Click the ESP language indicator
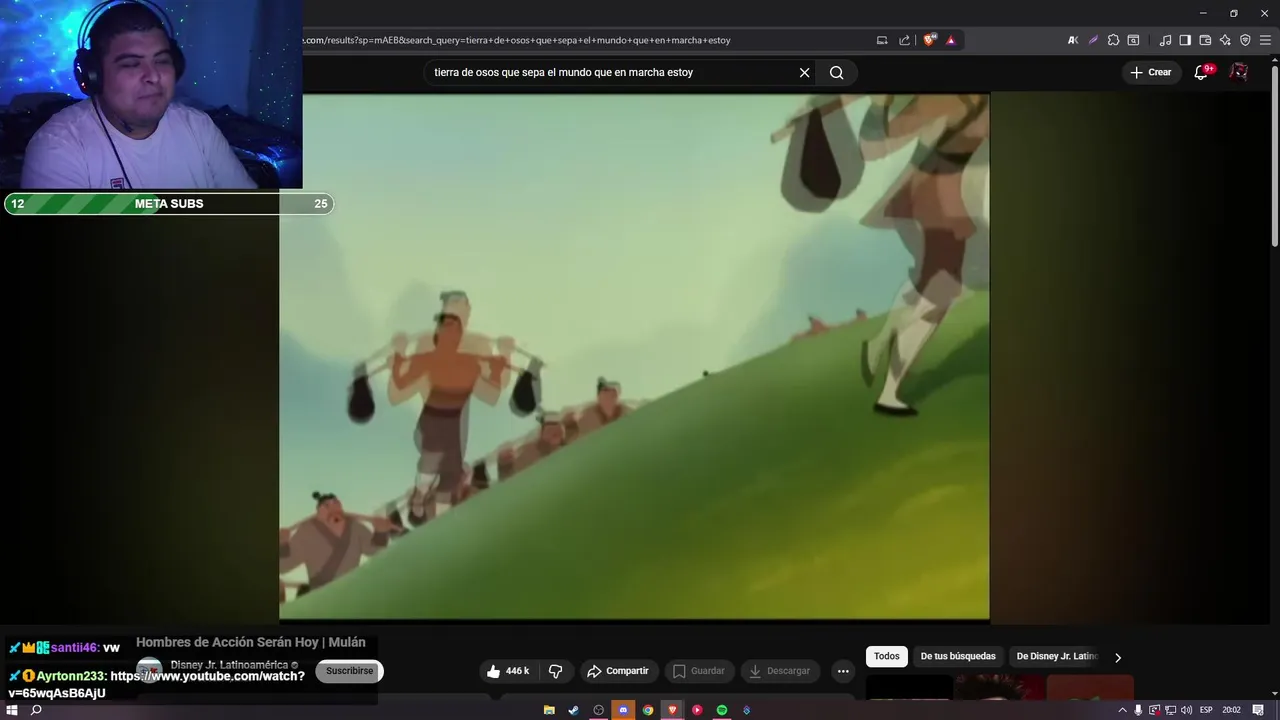Viewport: 1280px width, 720px height. tap(1206, 710)
